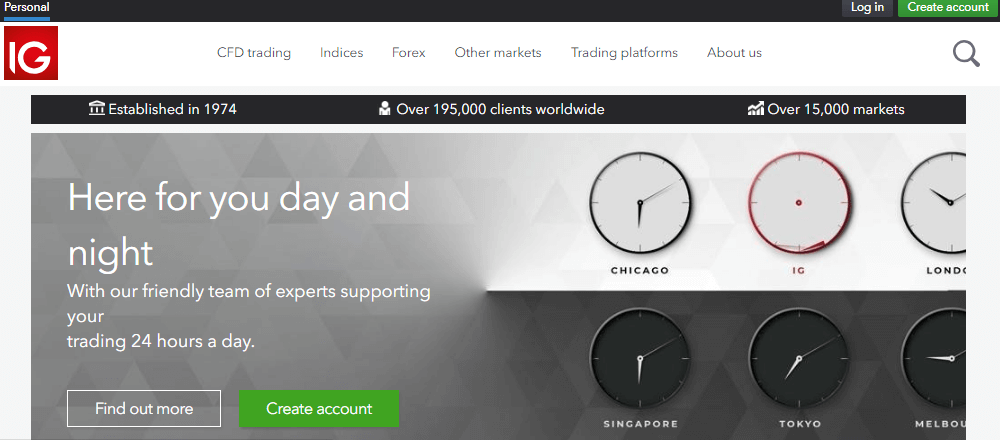Click the bank building icon beside Established

click(x=97, y=109)
